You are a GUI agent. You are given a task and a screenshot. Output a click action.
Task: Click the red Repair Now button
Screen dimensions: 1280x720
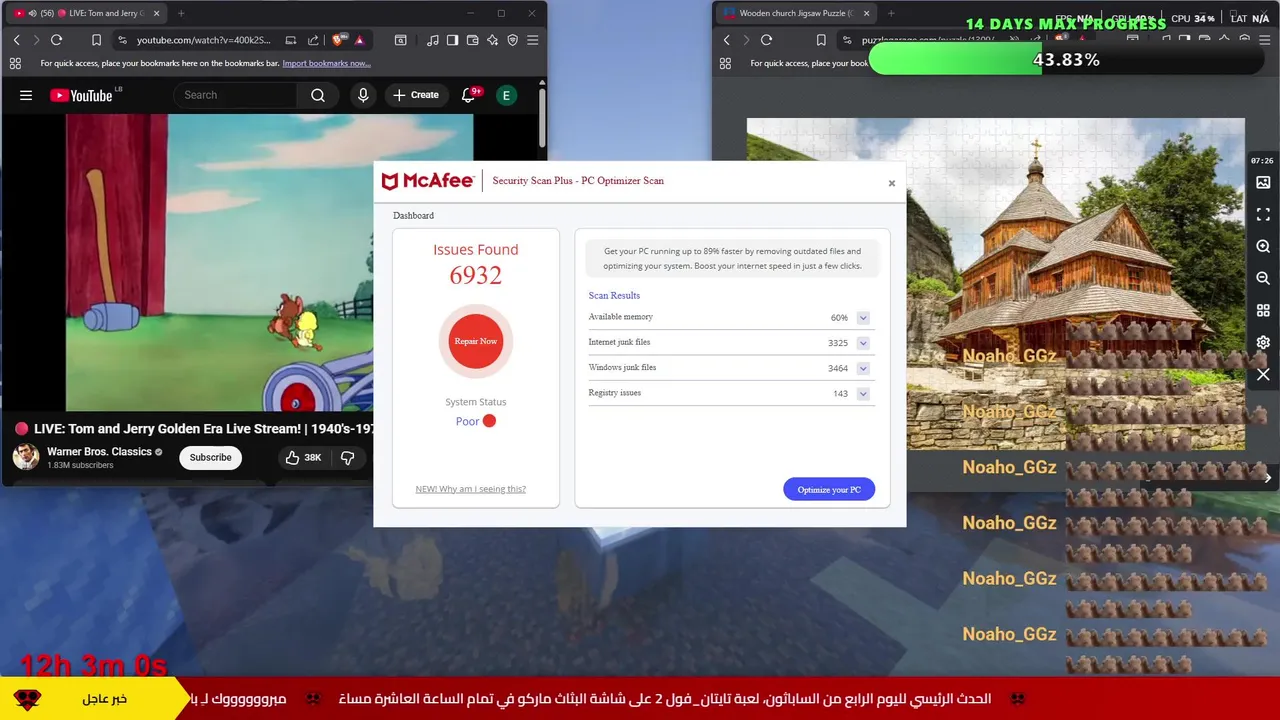476,341
